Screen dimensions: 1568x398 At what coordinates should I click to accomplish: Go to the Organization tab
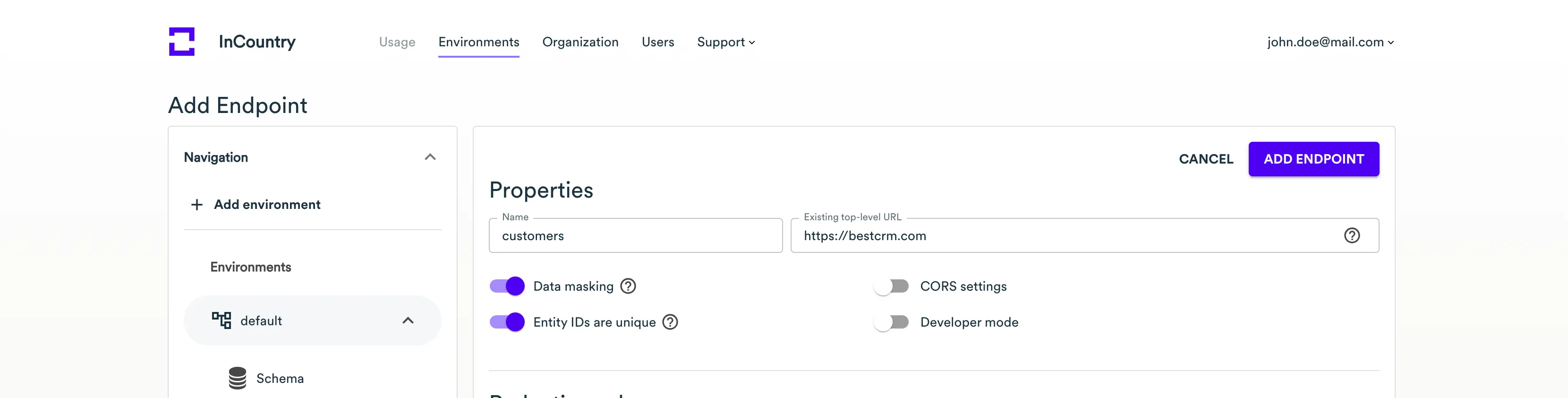coord(580,42)
